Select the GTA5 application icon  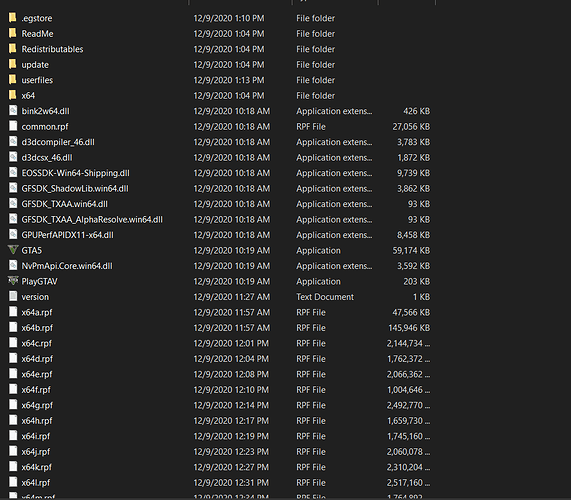tap(13, 250)
